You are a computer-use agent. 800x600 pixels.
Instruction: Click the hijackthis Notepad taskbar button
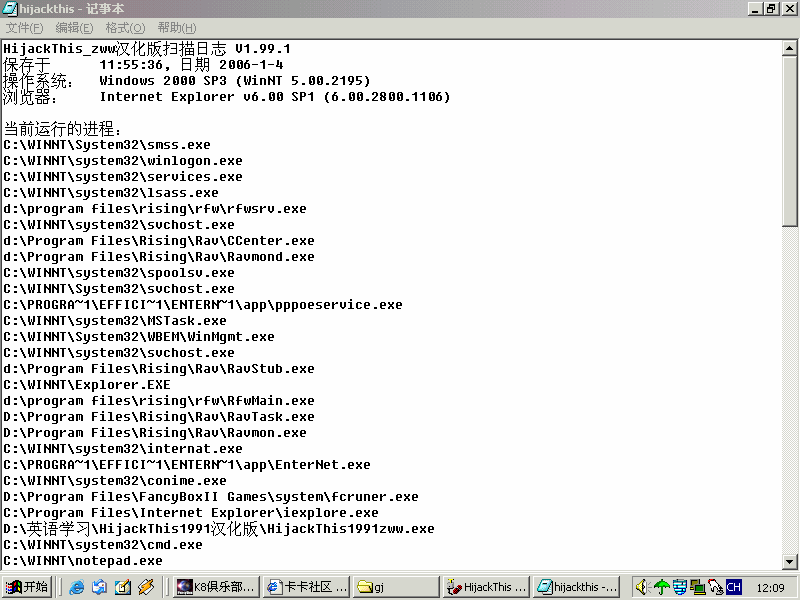point(577,587)
